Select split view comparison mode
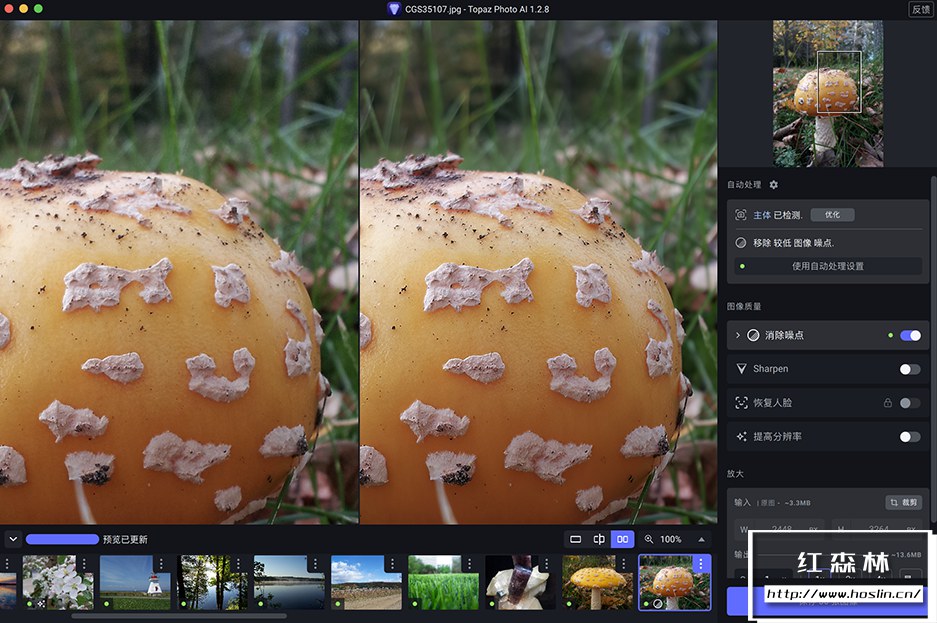 point(599,539)
